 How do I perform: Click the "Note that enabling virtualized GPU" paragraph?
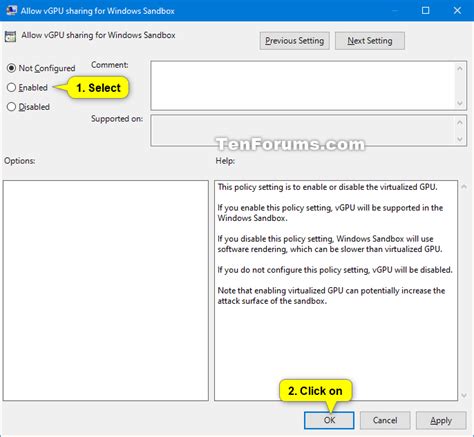point(331,296)
